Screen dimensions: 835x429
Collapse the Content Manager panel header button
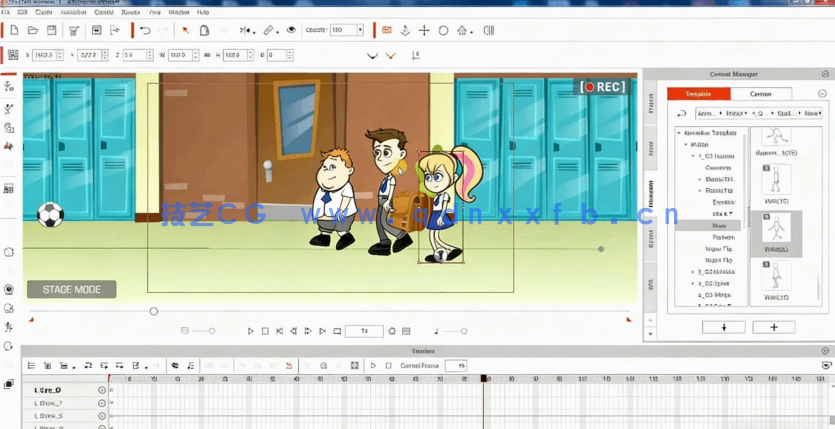825,74
